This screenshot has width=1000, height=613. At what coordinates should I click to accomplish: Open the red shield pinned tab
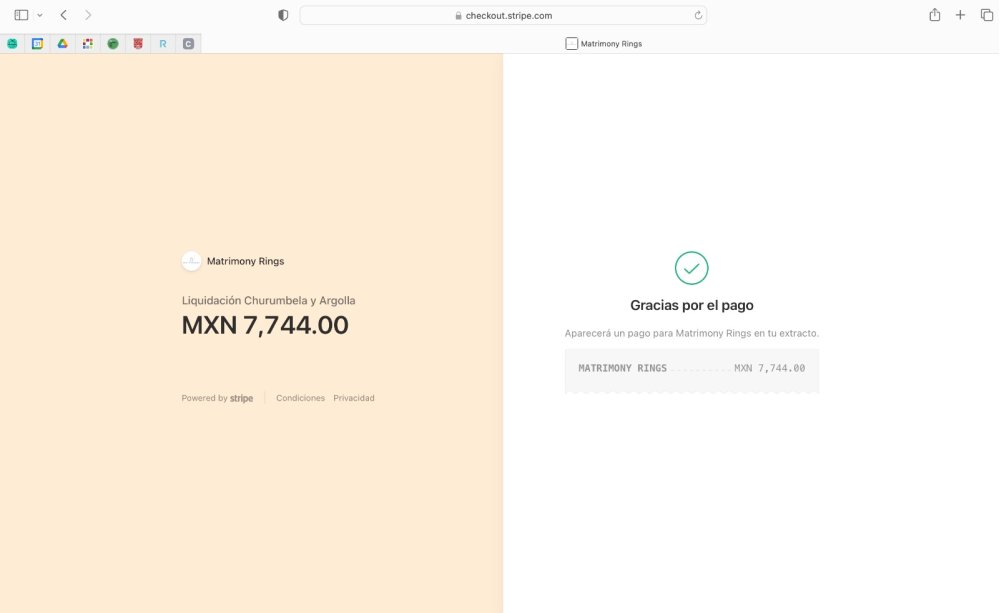tap(138, 43)
